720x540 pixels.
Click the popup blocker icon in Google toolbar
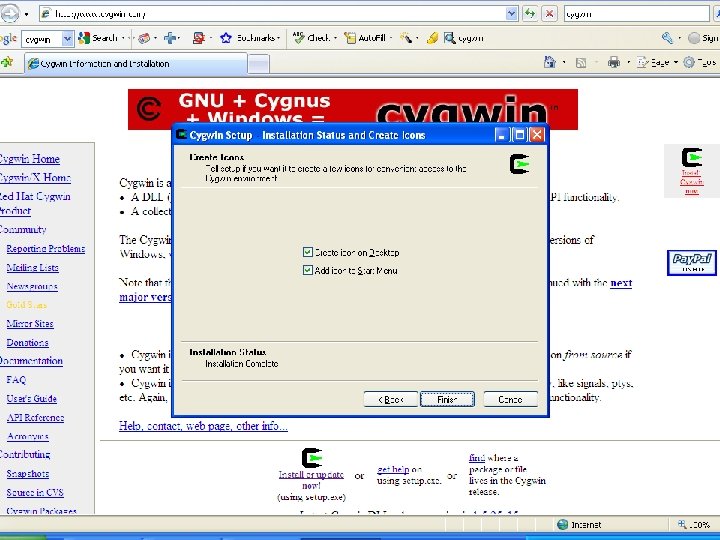[x=199, y=38]
